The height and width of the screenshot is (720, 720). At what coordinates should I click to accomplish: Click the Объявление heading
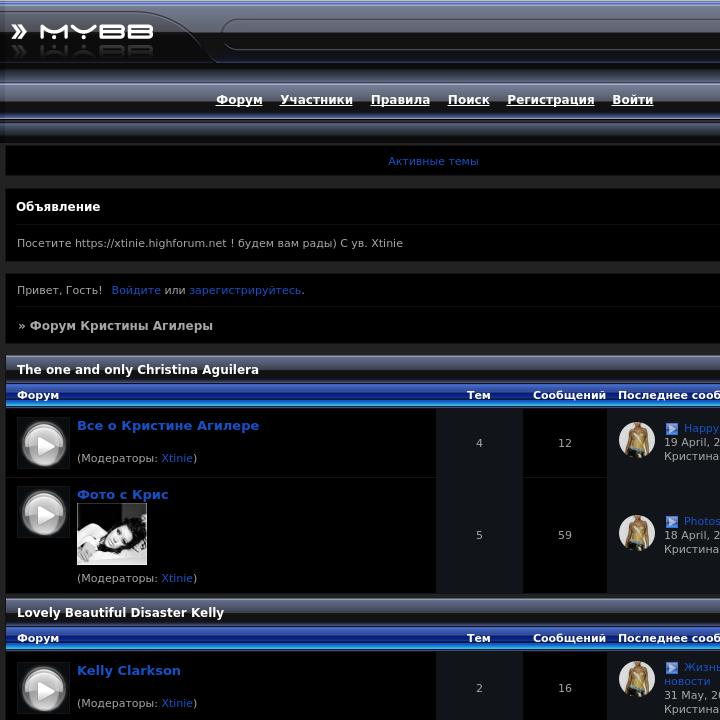pos(58,207)
